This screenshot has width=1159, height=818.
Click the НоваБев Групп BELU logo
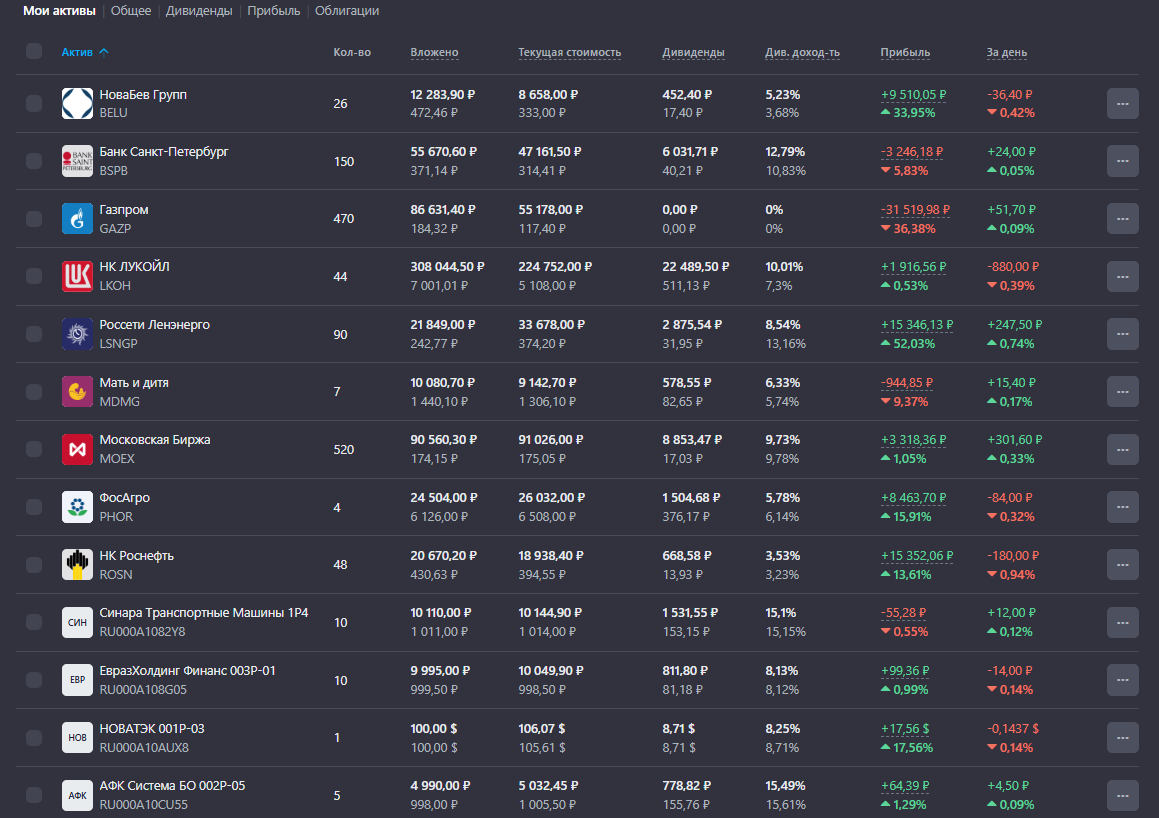coord(77,103)
